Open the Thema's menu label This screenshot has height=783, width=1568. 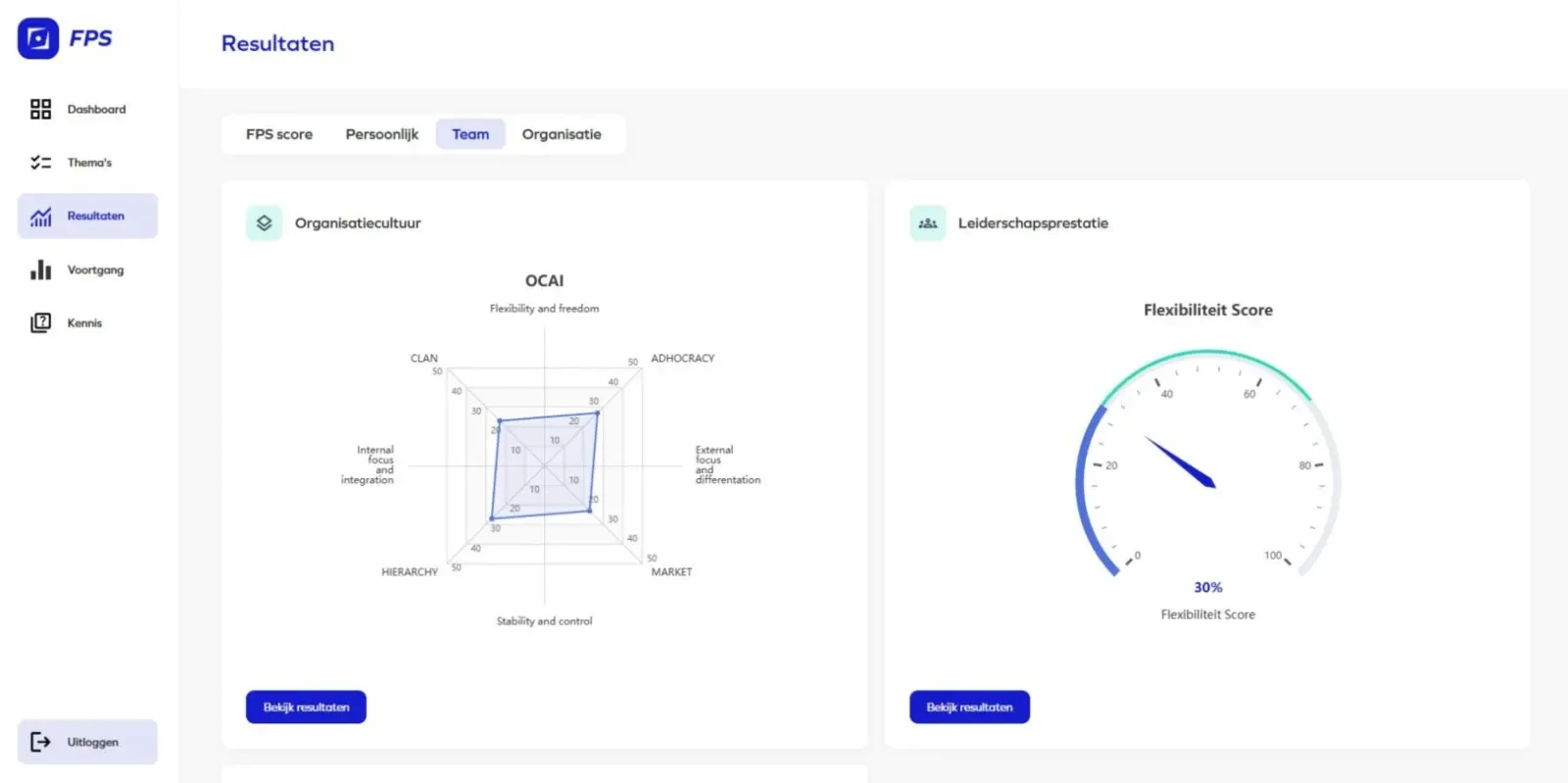pos(89,163)
